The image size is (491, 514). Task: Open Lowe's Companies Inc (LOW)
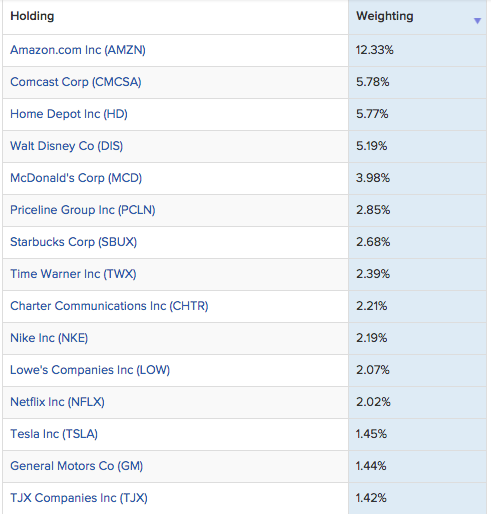point(90,370)
